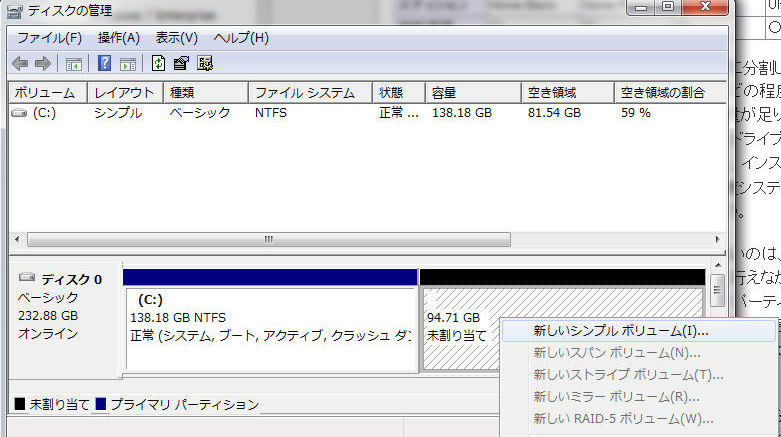
Task: Click the Back arrow toolbar icon
Action: [20, 63]
